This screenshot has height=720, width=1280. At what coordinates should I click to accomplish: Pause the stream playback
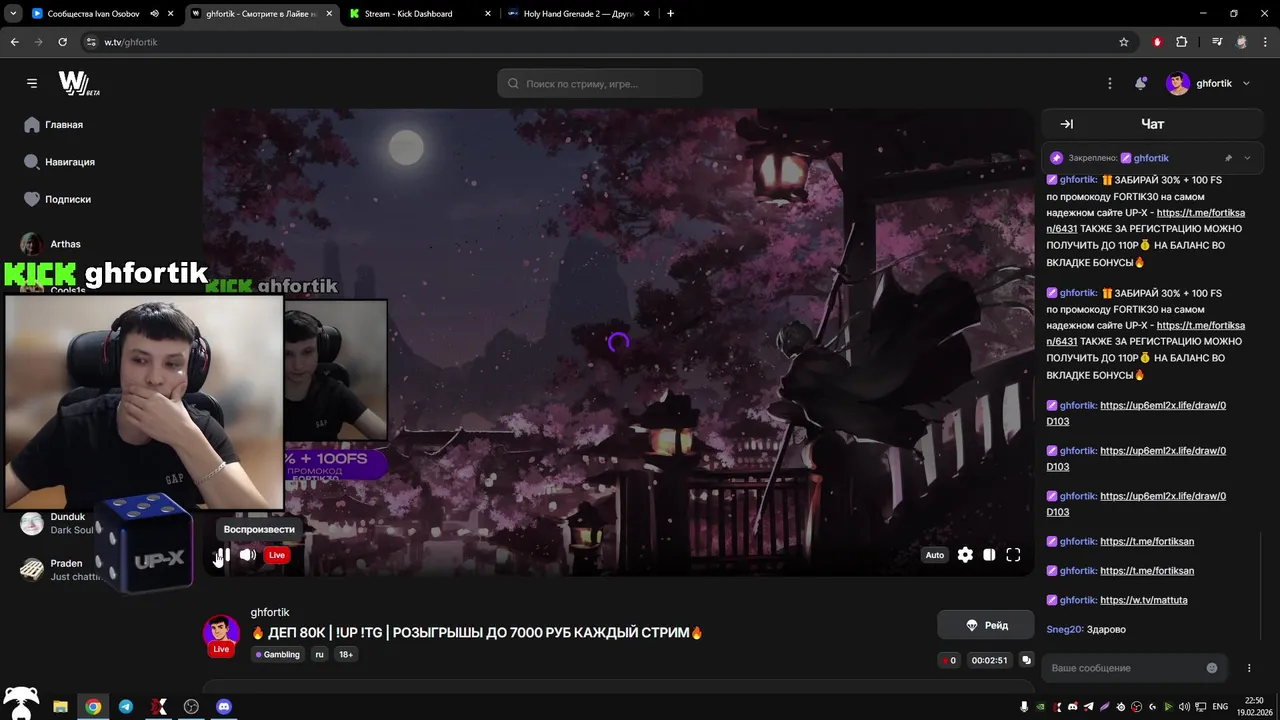point(223,555)
